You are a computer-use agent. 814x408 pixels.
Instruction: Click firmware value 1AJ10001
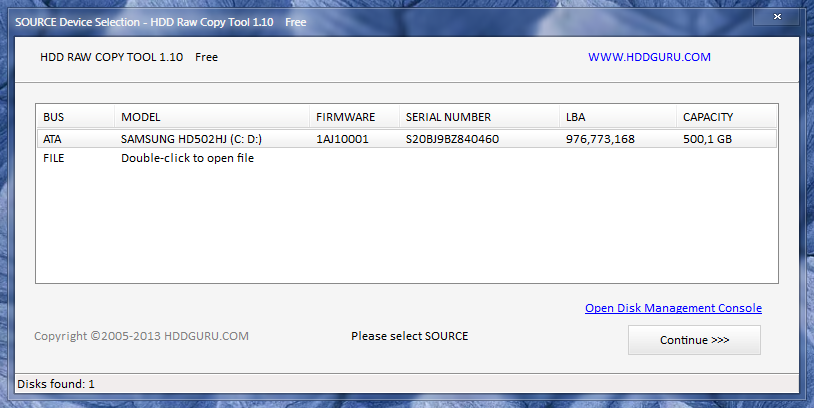(x=343, y=139)
